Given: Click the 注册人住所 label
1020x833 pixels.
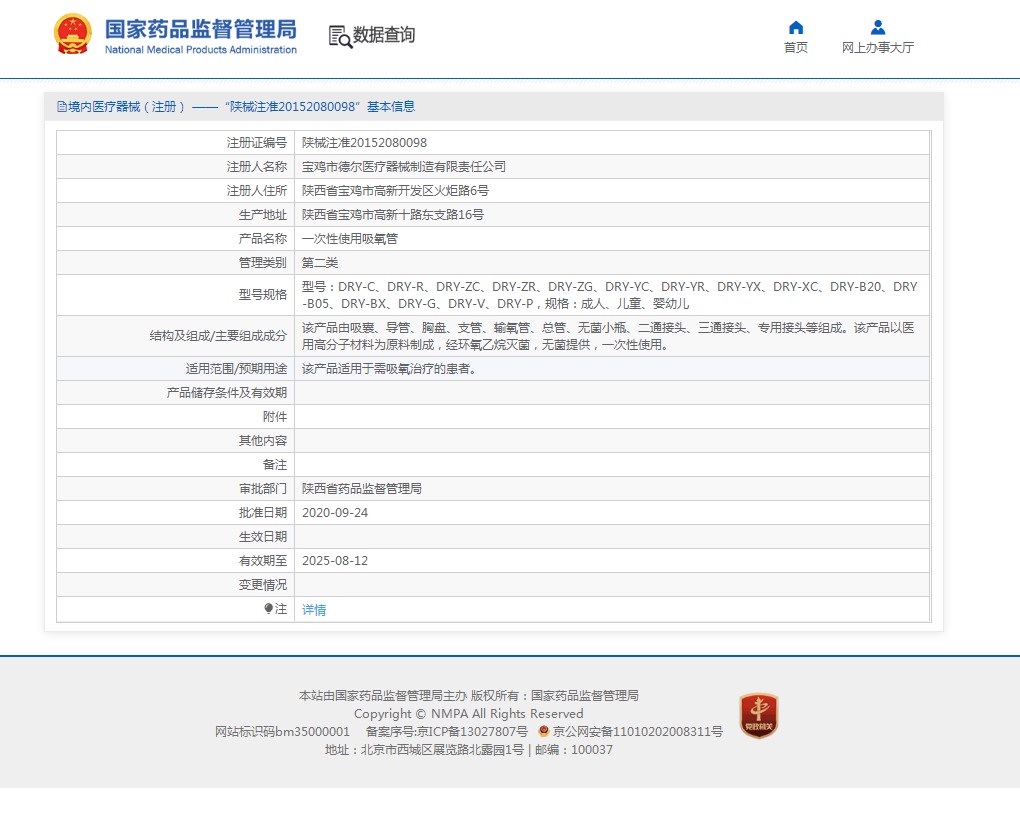Looking at the screenshot, I should 256,191.
